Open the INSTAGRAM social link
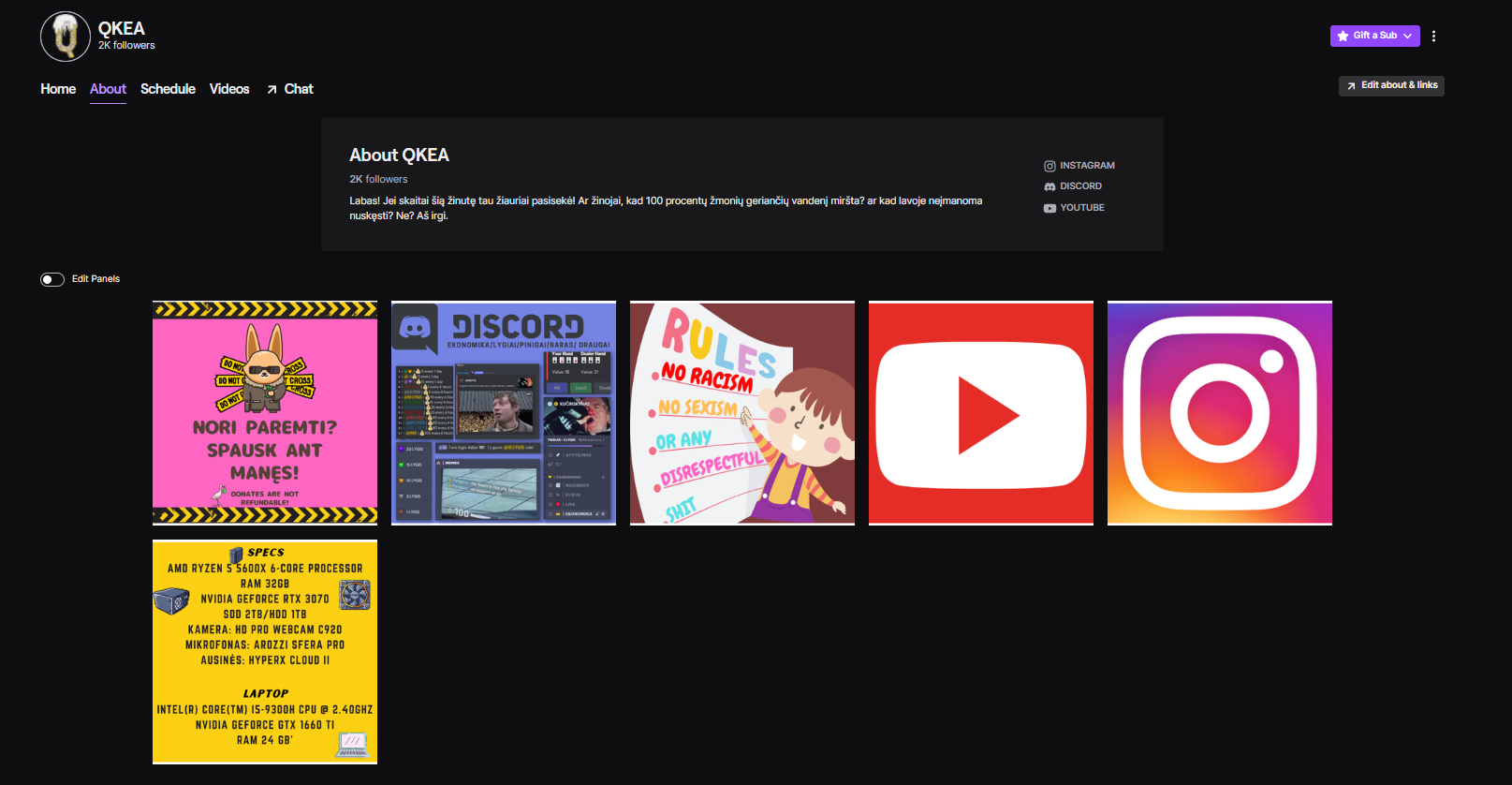This screenshot has height=785, width=1512. pos(1079,166)
